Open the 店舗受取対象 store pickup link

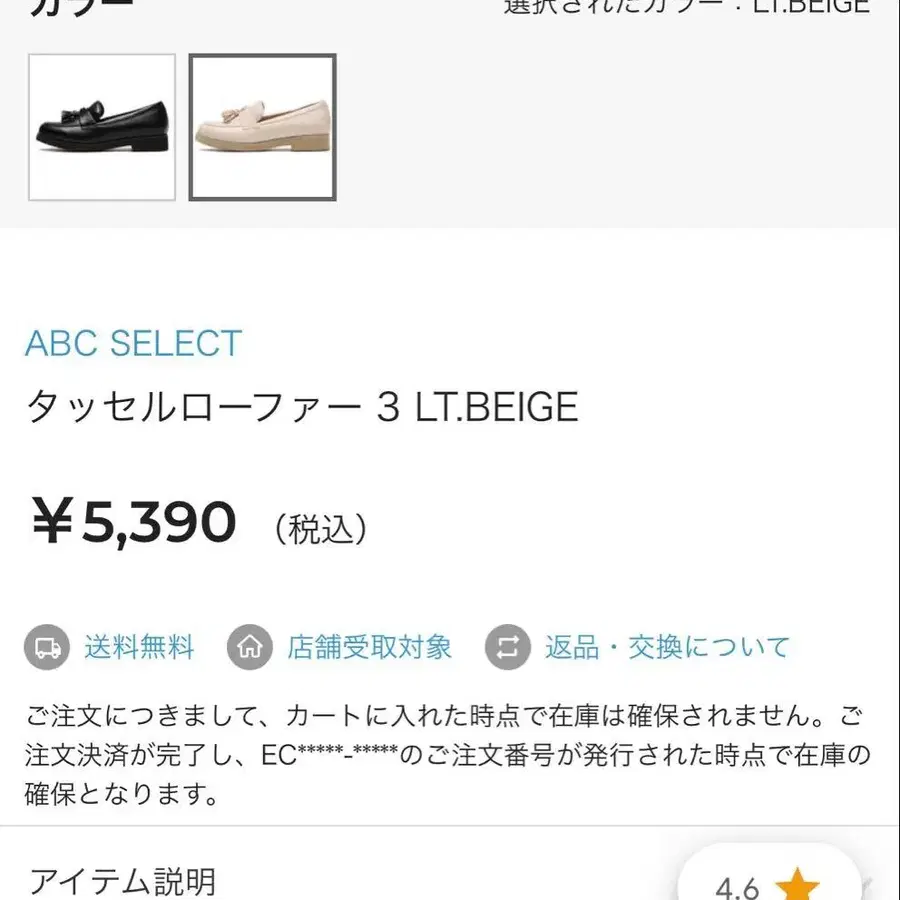(370, 647)
